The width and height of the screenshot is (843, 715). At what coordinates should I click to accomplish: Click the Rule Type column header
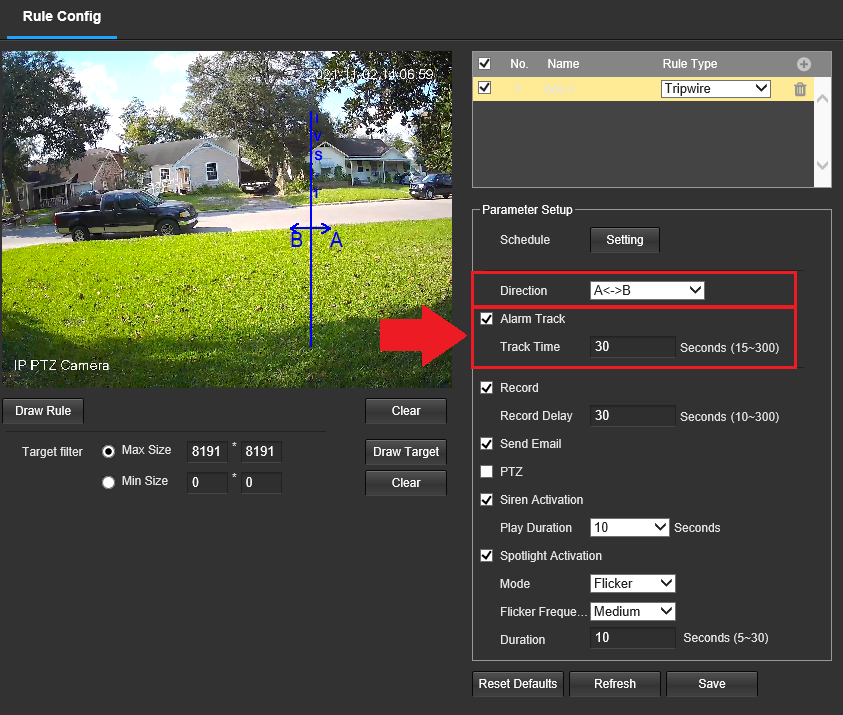pyautogui.click(x=690, y=64)
